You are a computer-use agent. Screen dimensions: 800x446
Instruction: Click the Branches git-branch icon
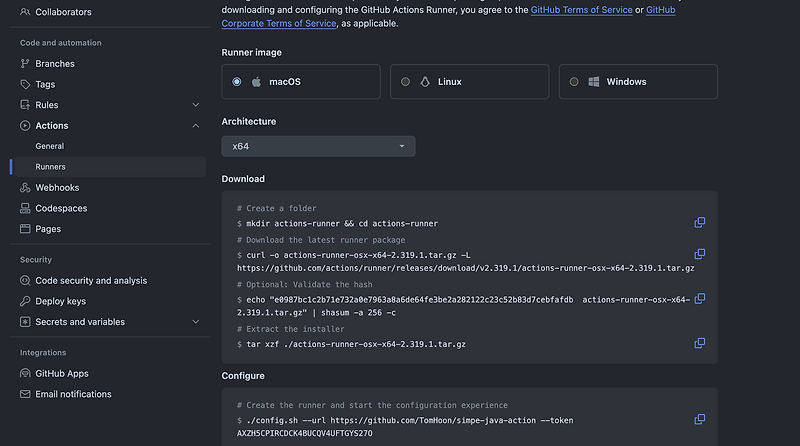click(25, 64)
